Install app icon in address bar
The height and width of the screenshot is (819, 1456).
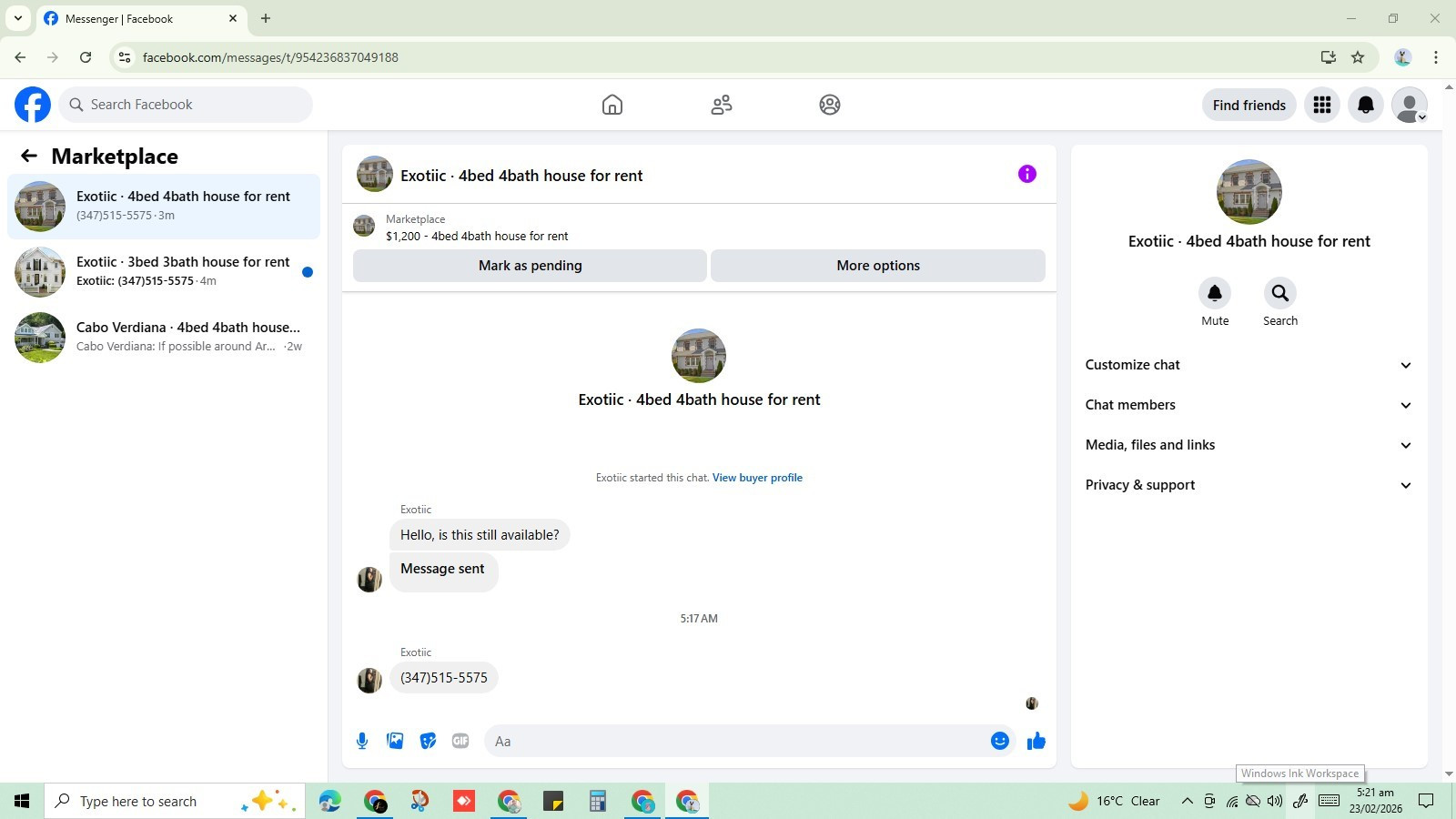(x=1329, y=57)
